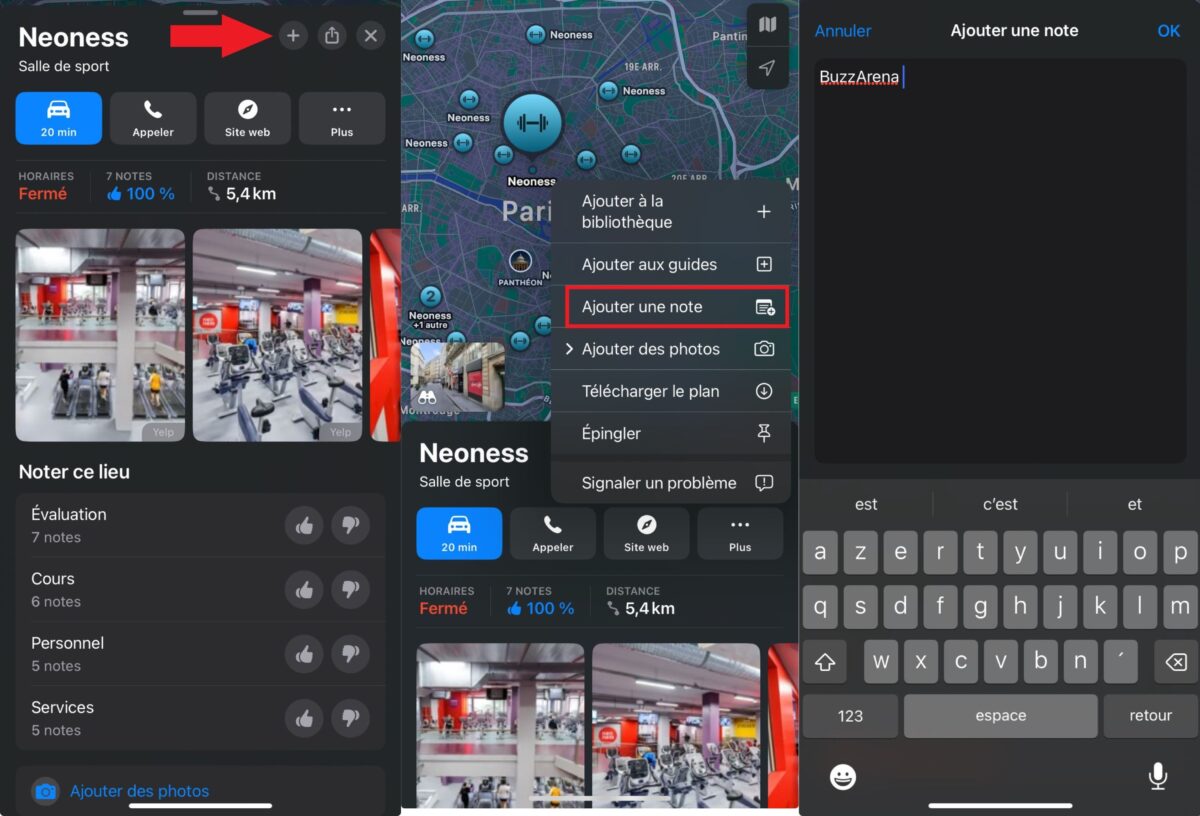Give thumbs down for Évaluation
The image size is (1200, 816).
click(351, 525)
